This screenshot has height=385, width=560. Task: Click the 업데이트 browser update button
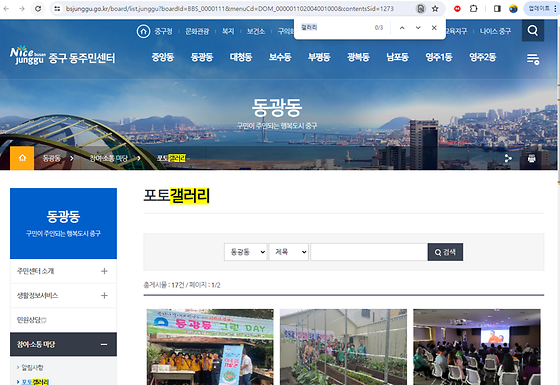(x=540, y=9)
